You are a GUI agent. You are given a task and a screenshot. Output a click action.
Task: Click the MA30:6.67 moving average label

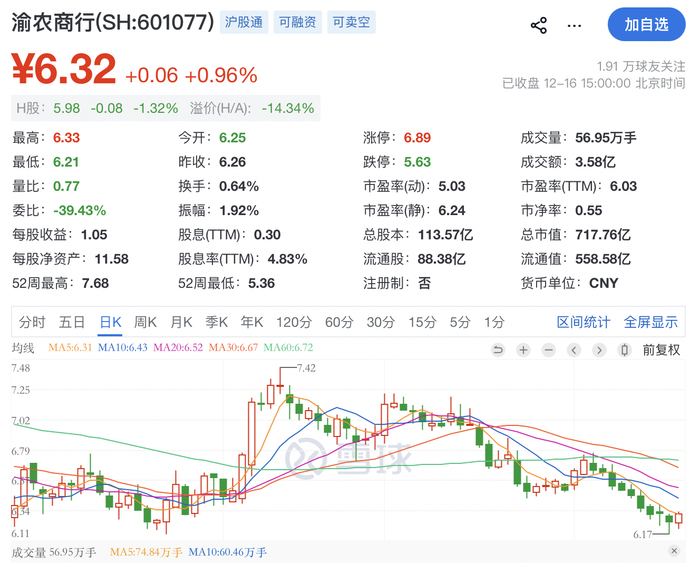[233, 347]
